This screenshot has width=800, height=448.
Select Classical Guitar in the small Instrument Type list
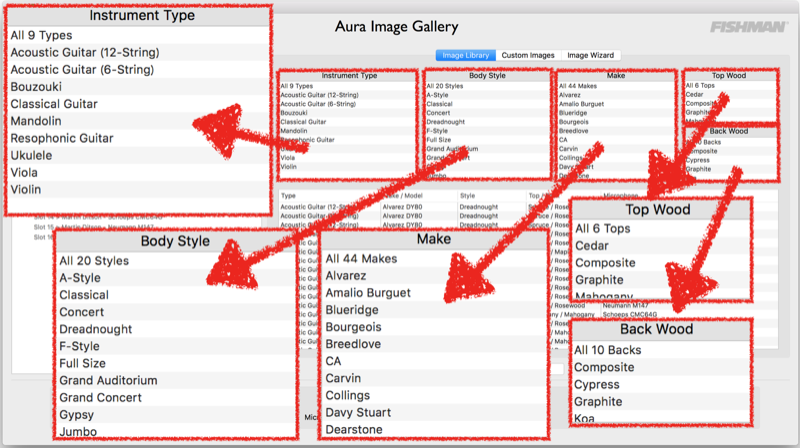tap(303, 122)
